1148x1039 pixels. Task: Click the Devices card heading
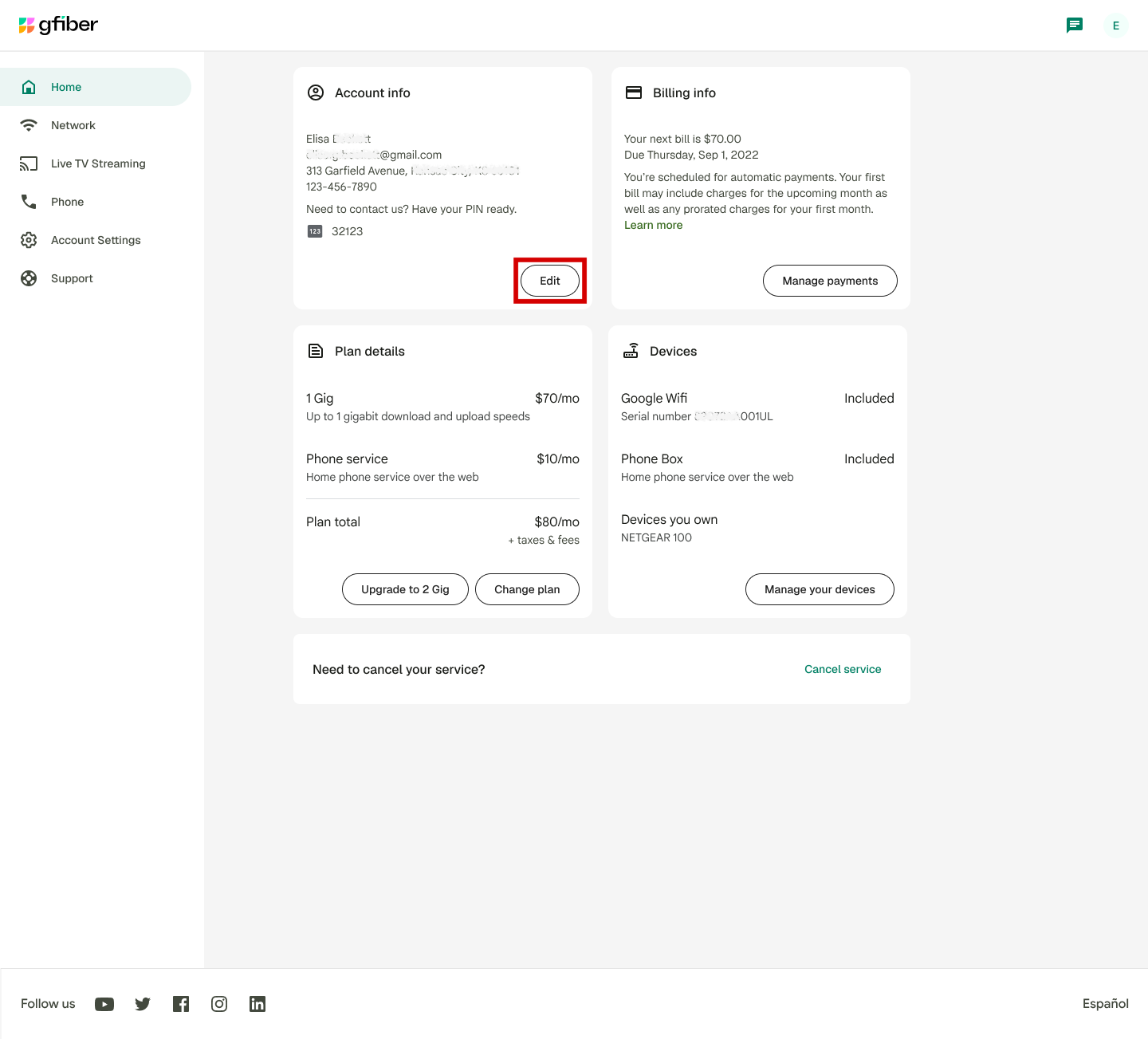tap(673, 351)
